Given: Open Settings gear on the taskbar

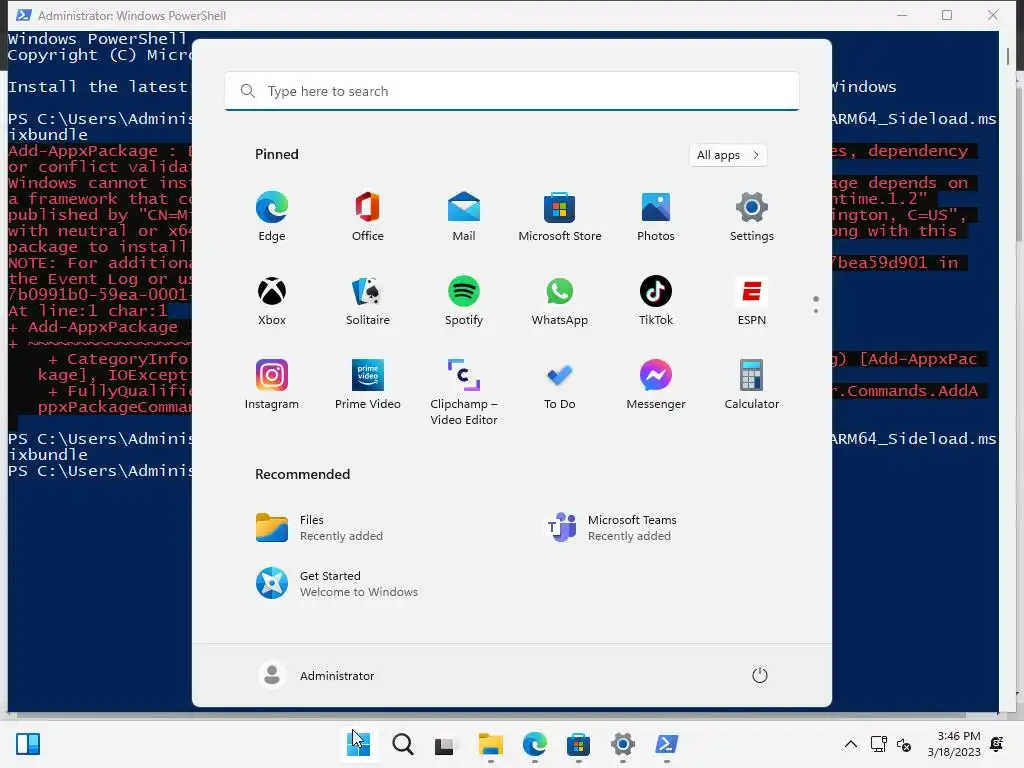Looking at the screenshot, I should tap(622, 744).
